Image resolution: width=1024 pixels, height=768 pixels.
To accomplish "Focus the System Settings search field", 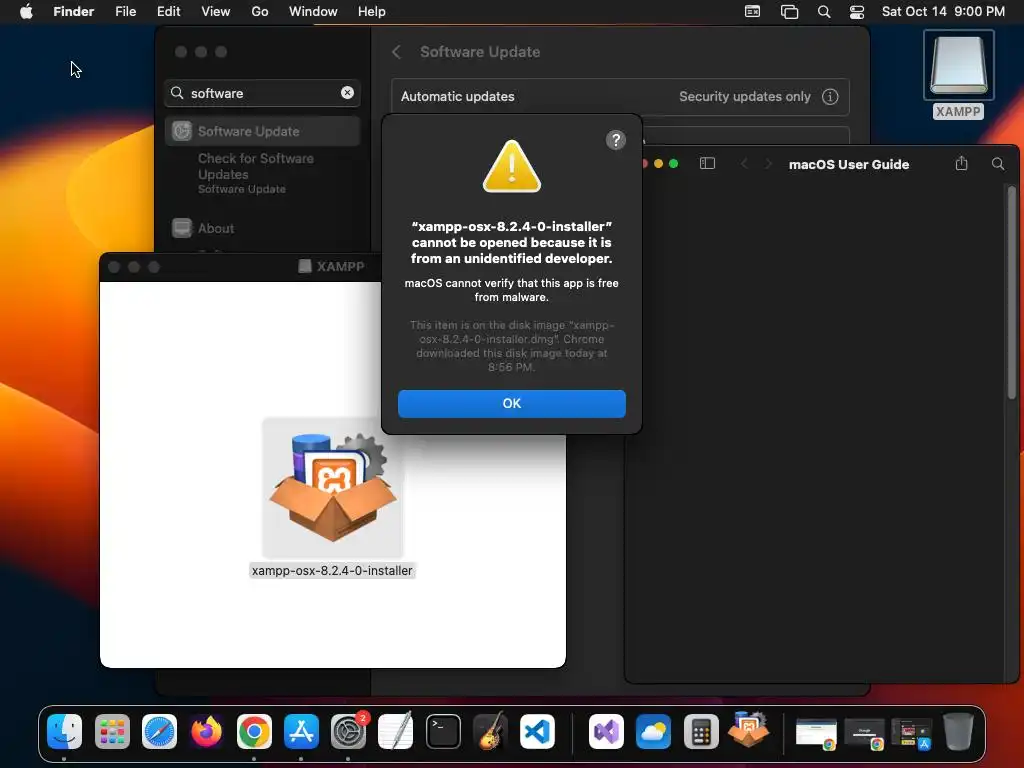I will coord(263,93).
